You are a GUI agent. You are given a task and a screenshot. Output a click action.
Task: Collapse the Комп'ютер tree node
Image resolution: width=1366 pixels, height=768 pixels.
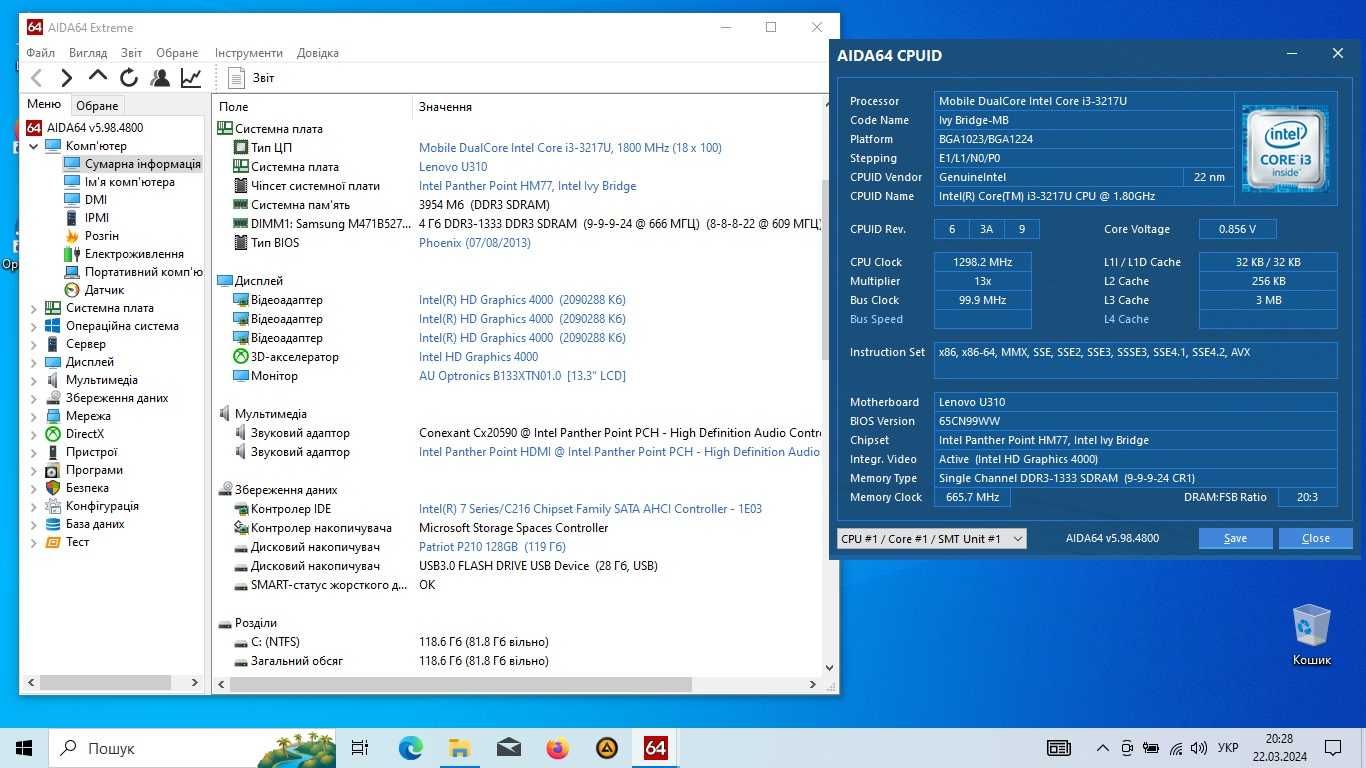(33, 146)
